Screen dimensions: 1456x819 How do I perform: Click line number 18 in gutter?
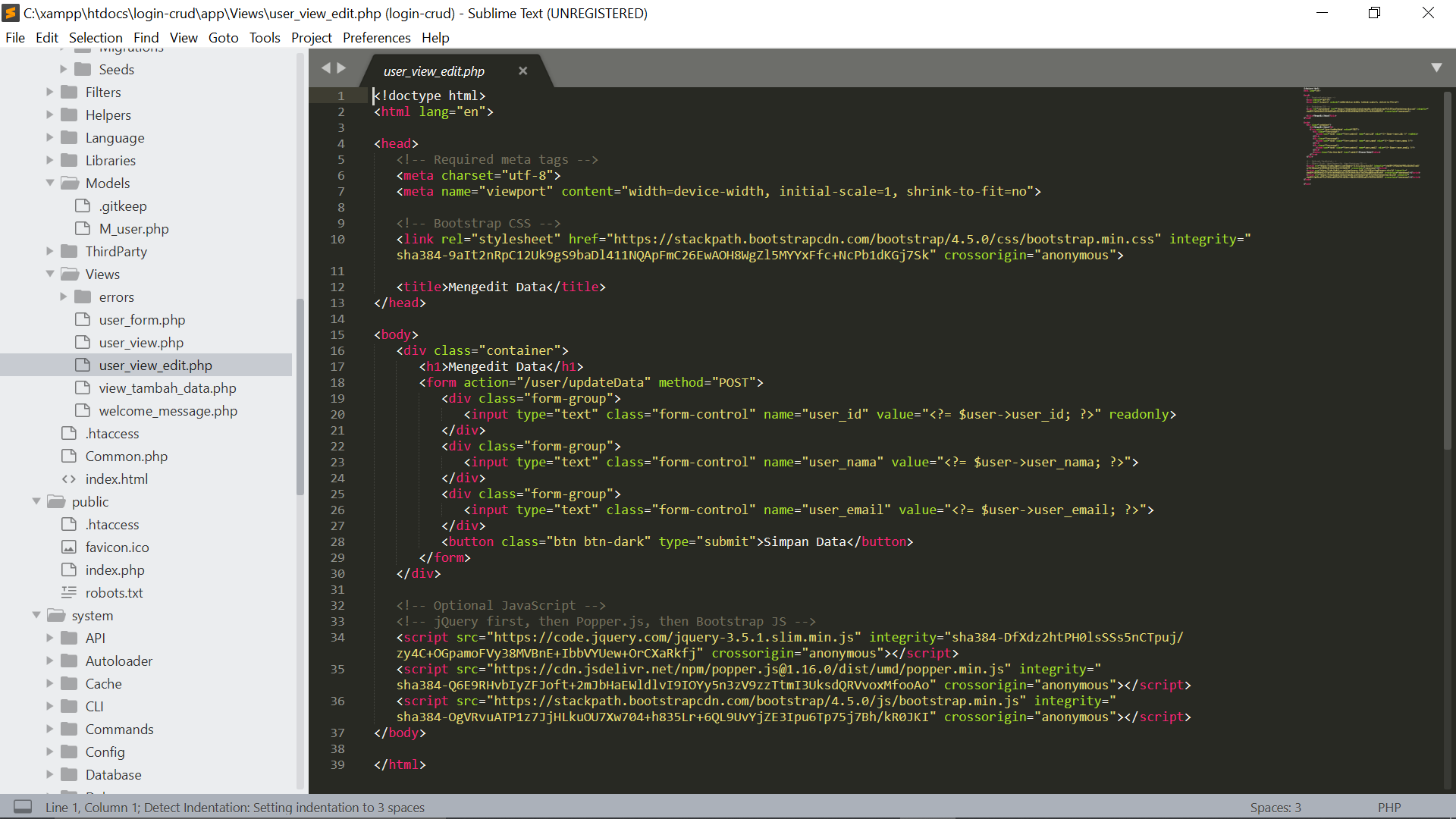(x=337, y=382)
